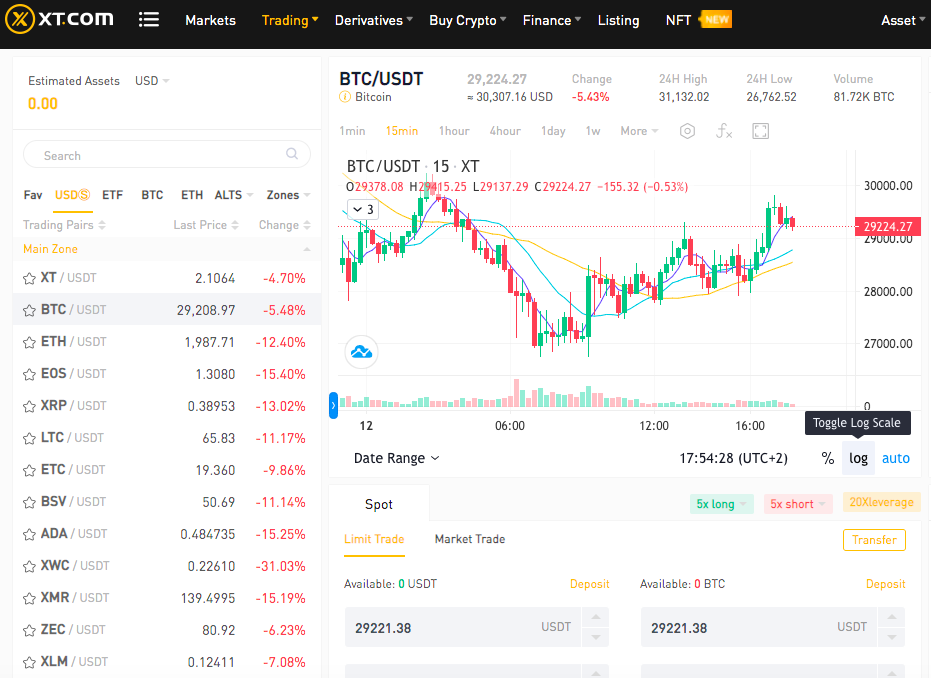Click the blue cloud chart icon
931x678 pixels.
[x=362, y=352]
